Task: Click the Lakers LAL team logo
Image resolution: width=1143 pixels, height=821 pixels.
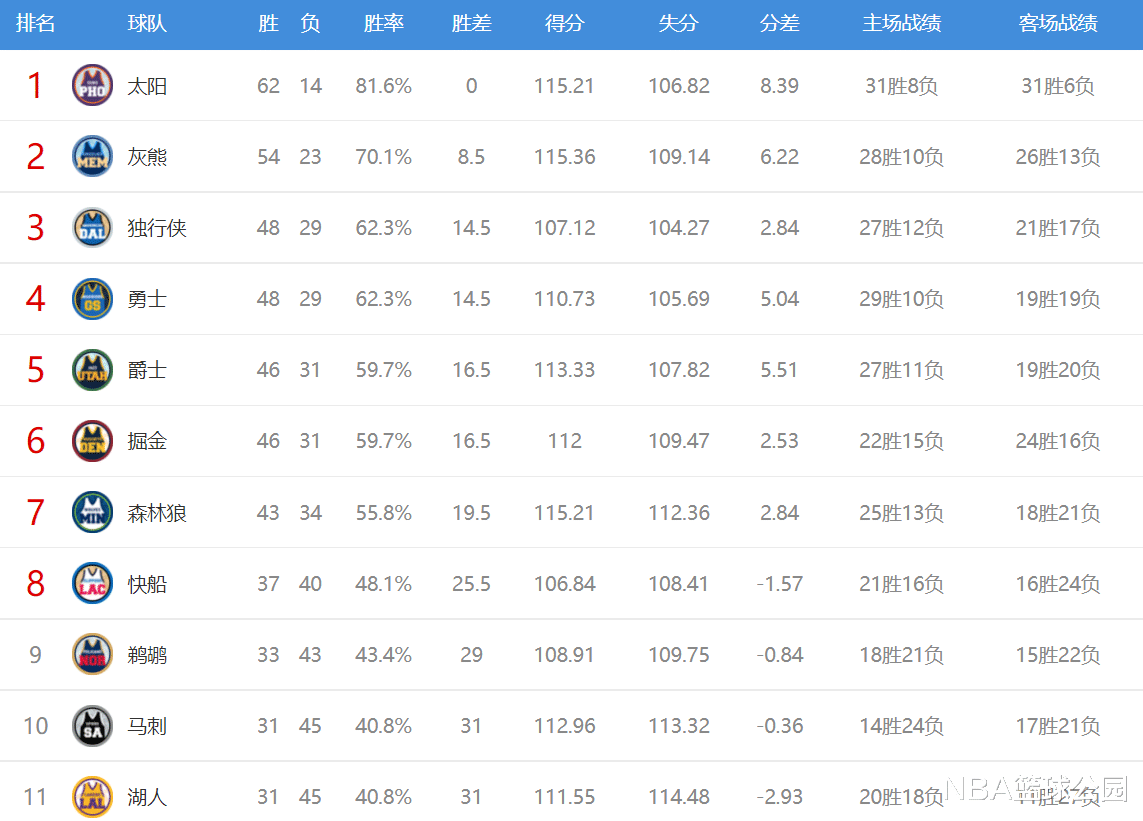Action: 93,796
